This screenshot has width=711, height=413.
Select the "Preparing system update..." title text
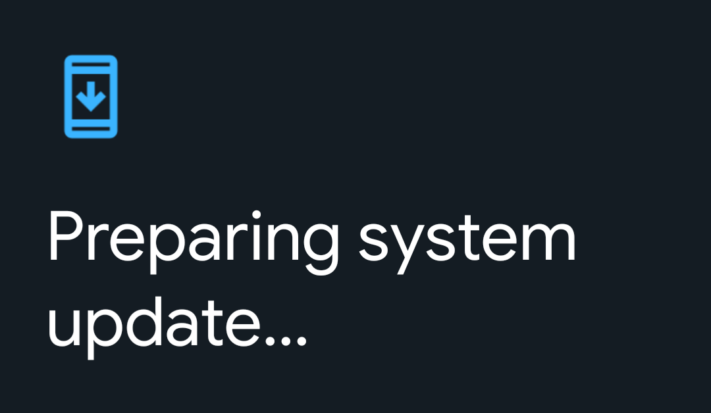(312, 285)
